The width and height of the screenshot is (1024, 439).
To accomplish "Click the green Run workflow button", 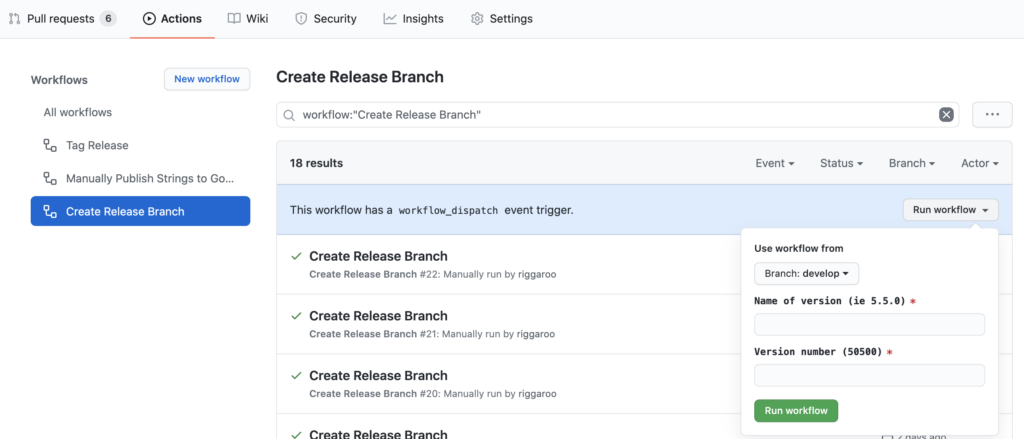I will point(796,411).
